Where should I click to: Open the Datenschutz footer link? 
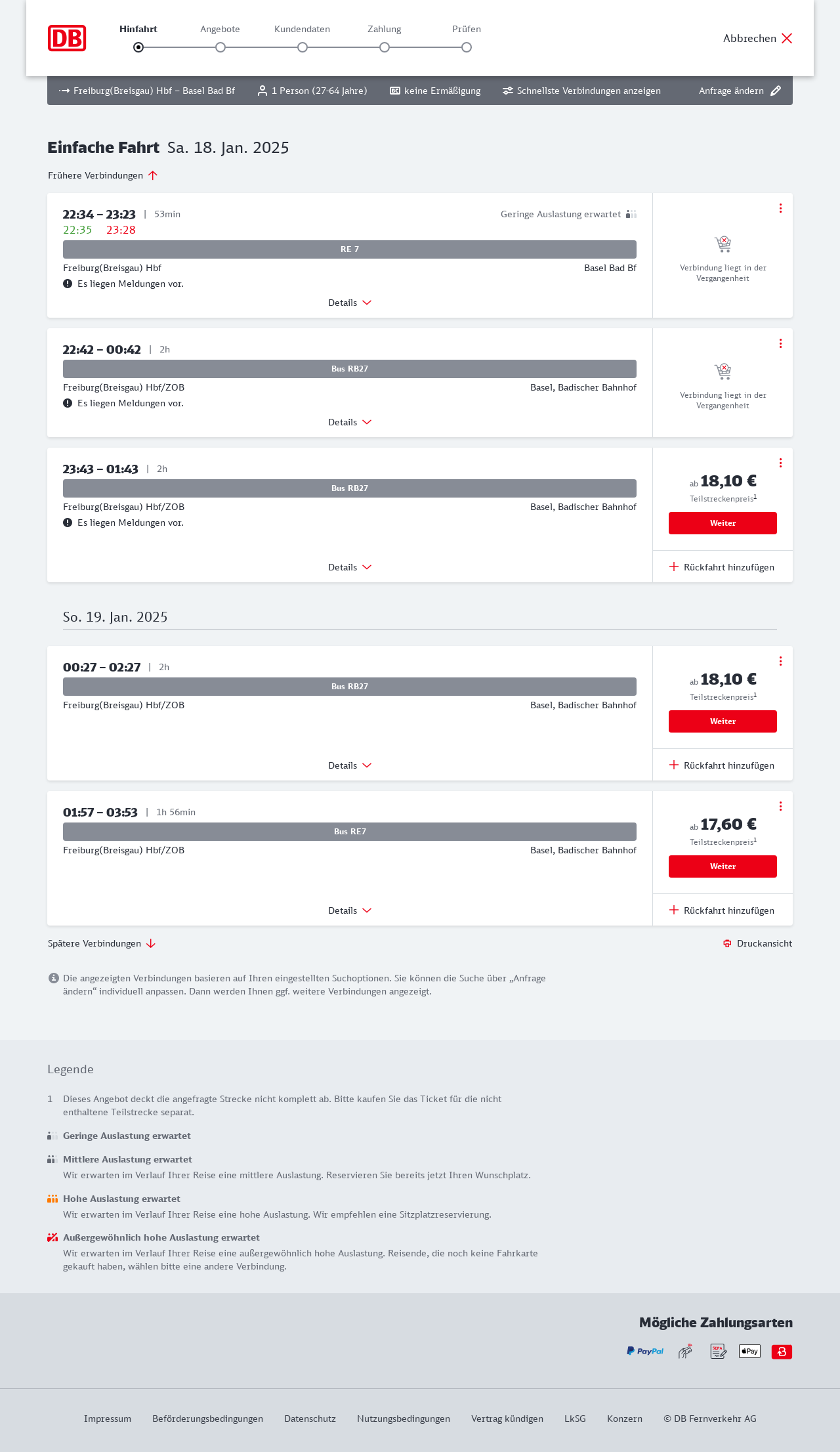pos(310,1419)
